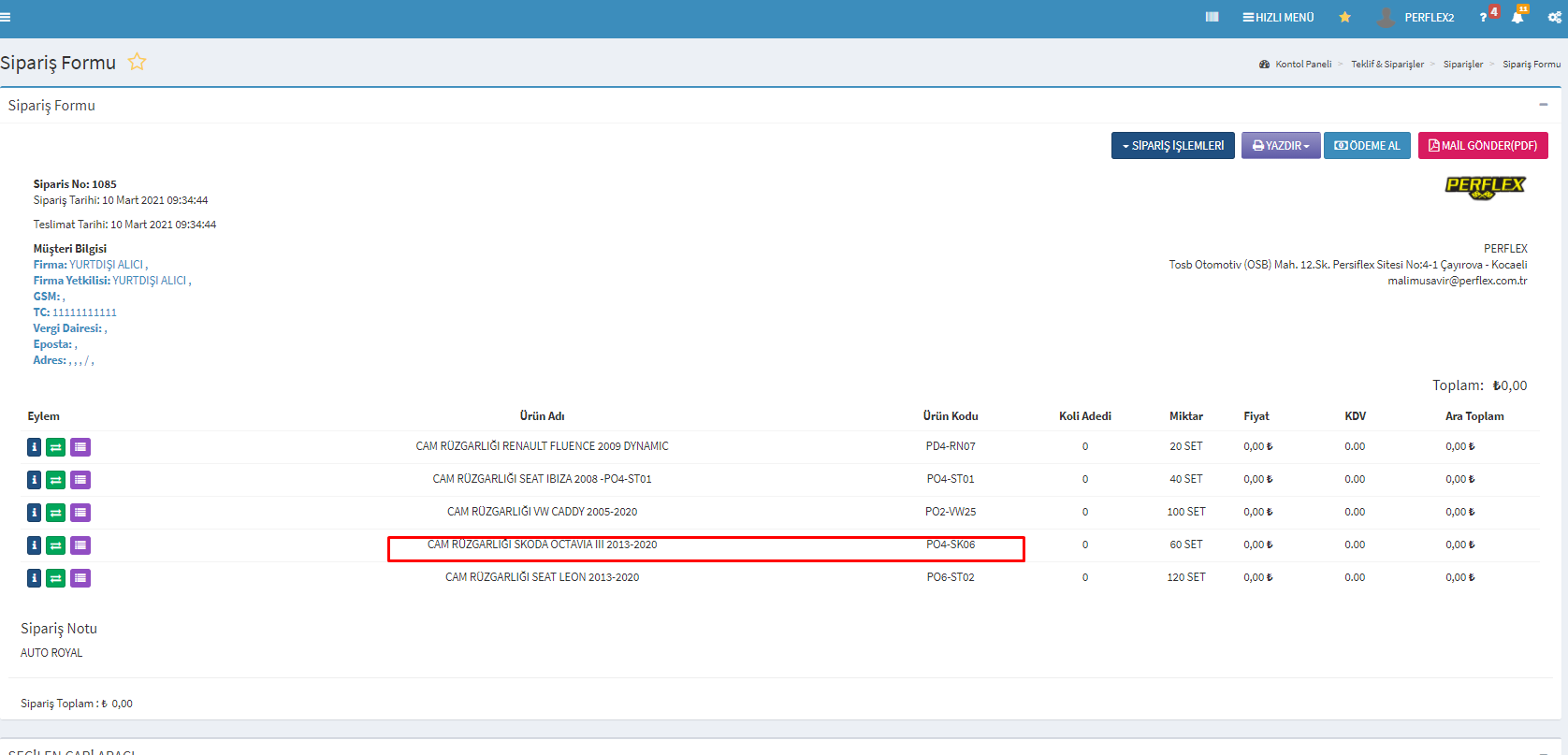Viewport: 1568px width, 755px height.
Task: Expand the SİPARİŞ İŞLEMLERİ dropdown
Action: 1172,146
